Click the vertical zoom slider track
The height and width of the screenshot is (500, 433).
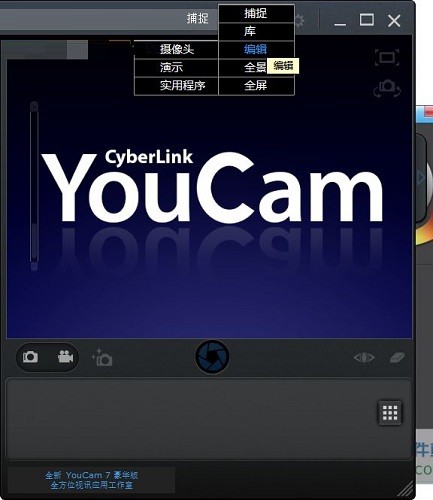[x=34, y=187]
